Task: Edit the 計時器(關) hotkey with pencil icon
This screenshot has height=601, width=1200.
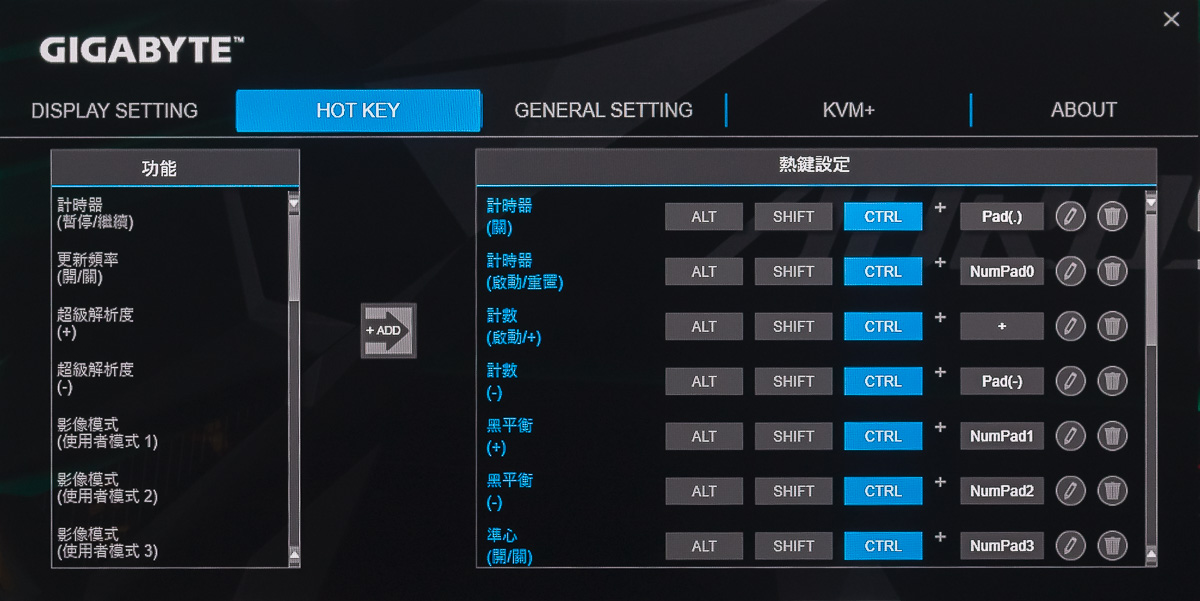Action: coord(1070,216)
